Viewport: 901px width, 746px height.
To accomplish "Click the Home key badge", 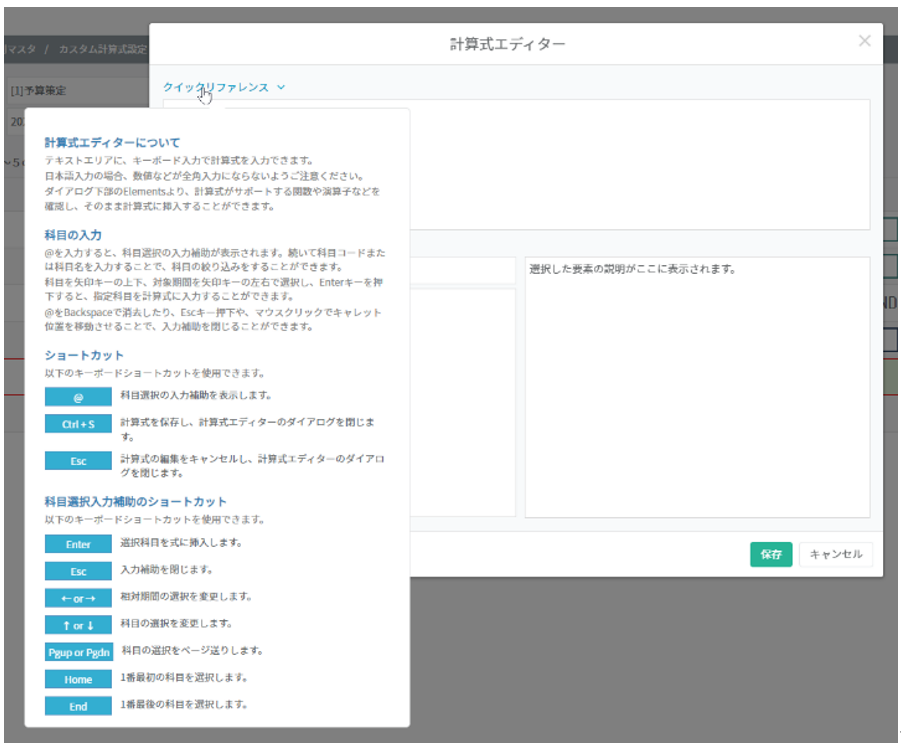I will point(78,680).
